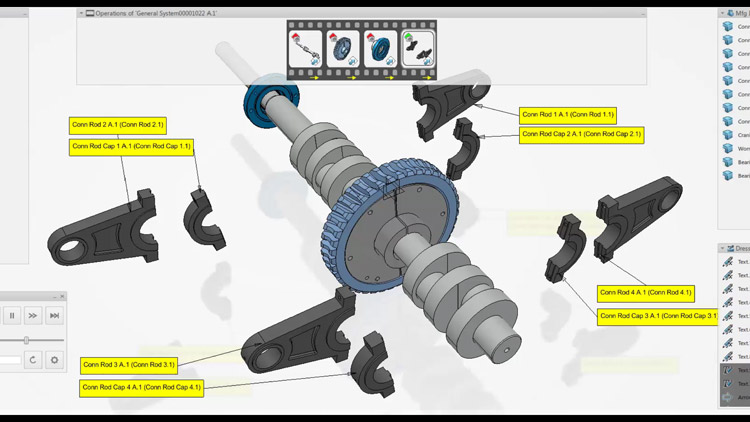Jump to end of simulation
This screenshot has height=422, width=750.
click(x=55, y=316)
